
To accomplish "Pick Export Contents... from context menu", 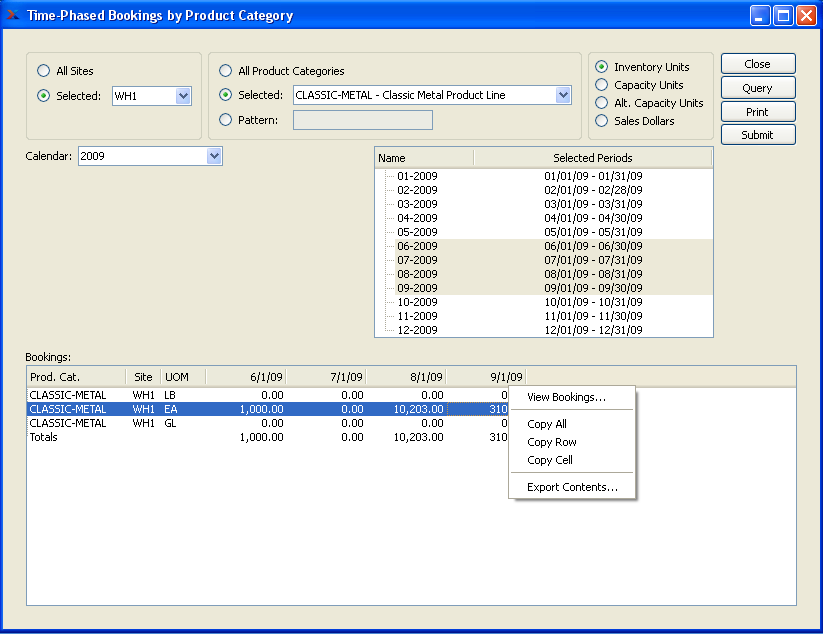I will pos(572,488).
